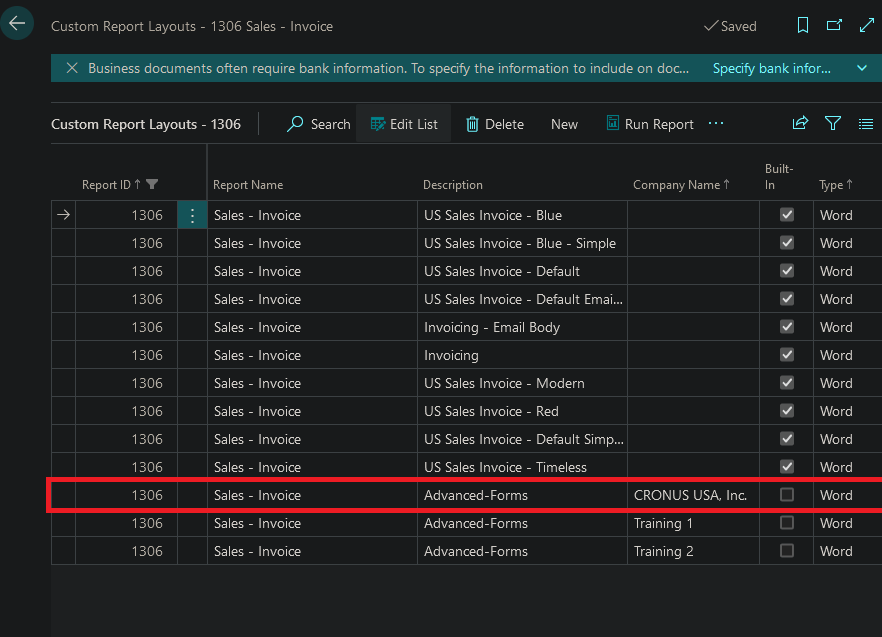The image size is (882, 637).
Task: Toggle Built-In checkbox for CRONUS USA row
Action: point(787,495)
